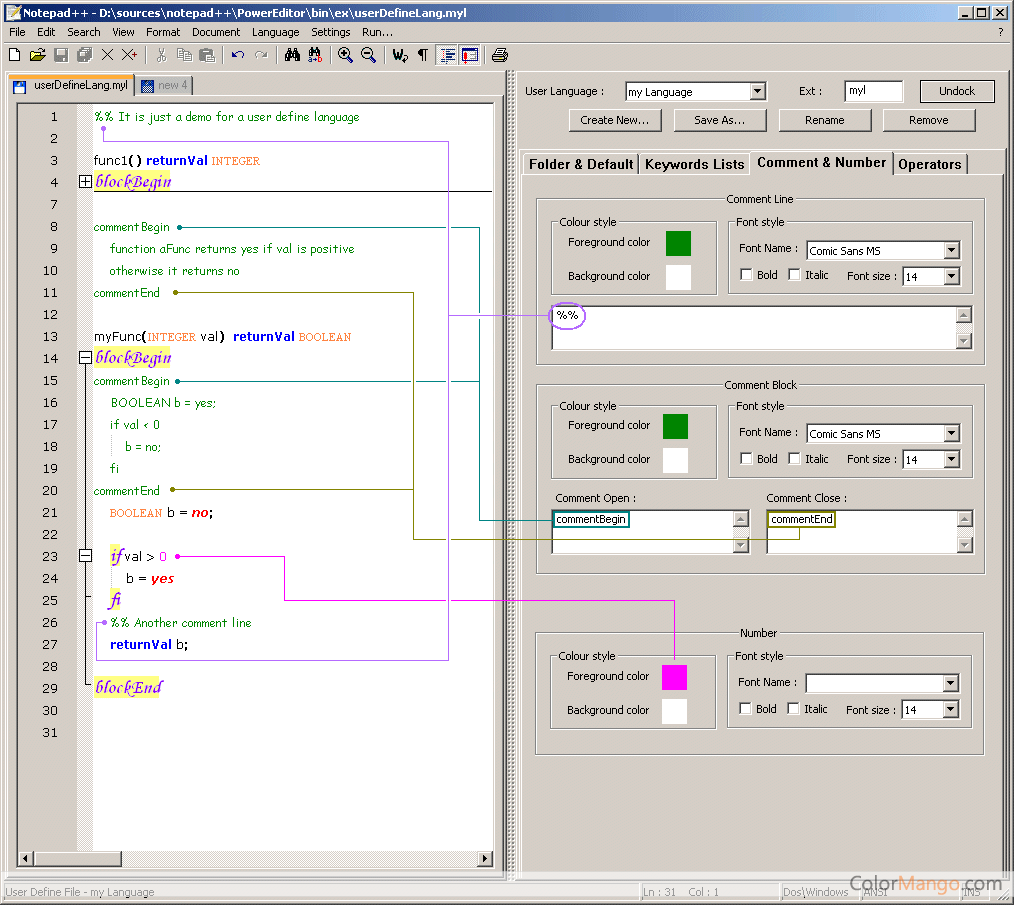Click the Create New... button
Image resolution: width=1014 pixels, height=905 pixels.
pos(614,120)
